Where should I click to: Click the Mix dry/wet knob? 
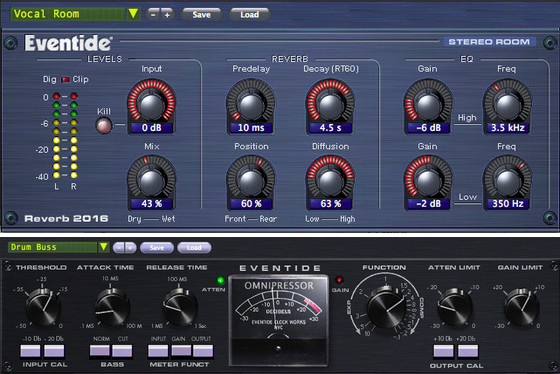point(151,181)
